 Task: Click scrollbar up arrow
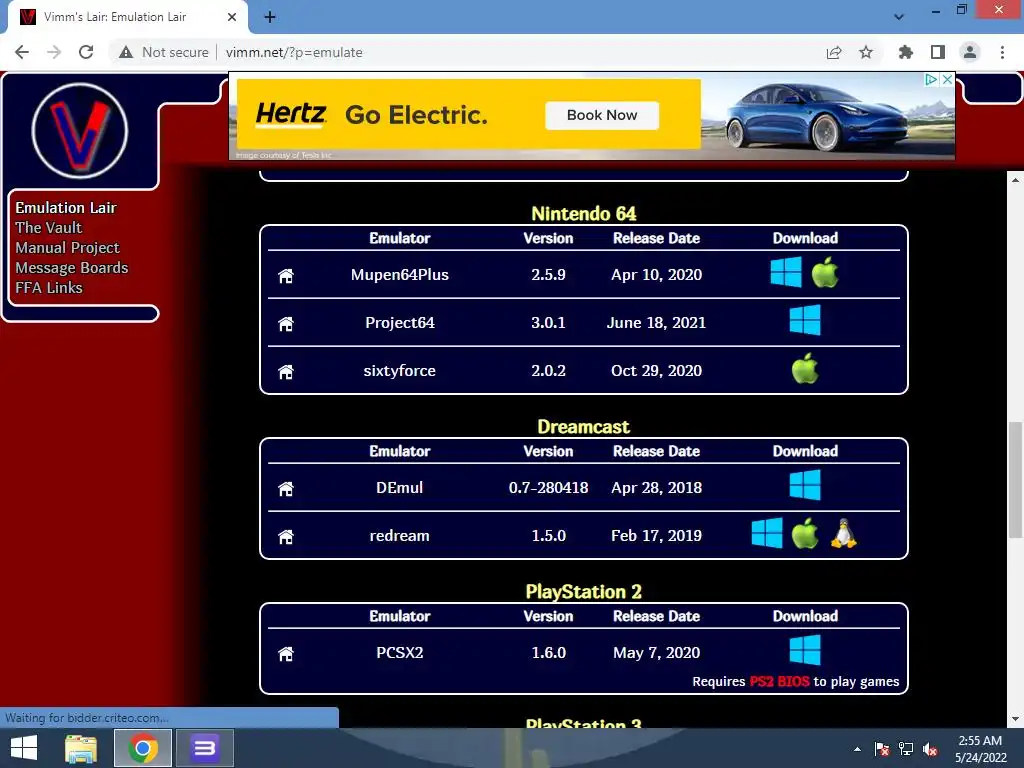(1015, 180)
